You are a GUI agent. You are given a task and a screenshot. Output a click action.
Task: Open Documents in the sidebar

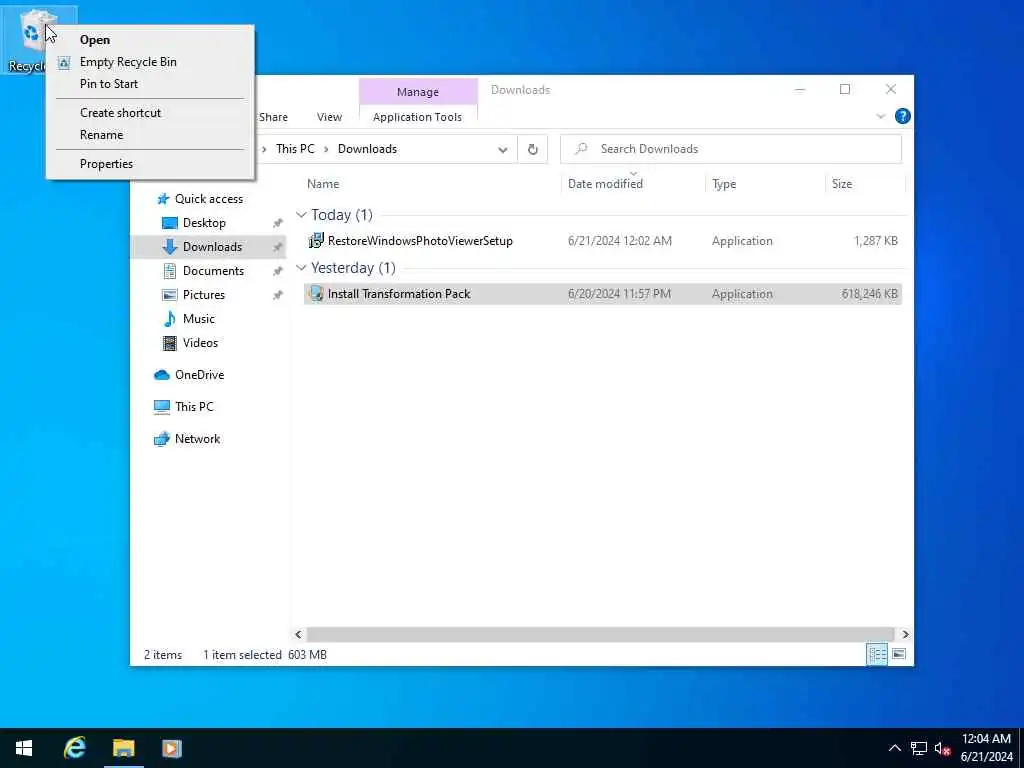click(213, 271)
